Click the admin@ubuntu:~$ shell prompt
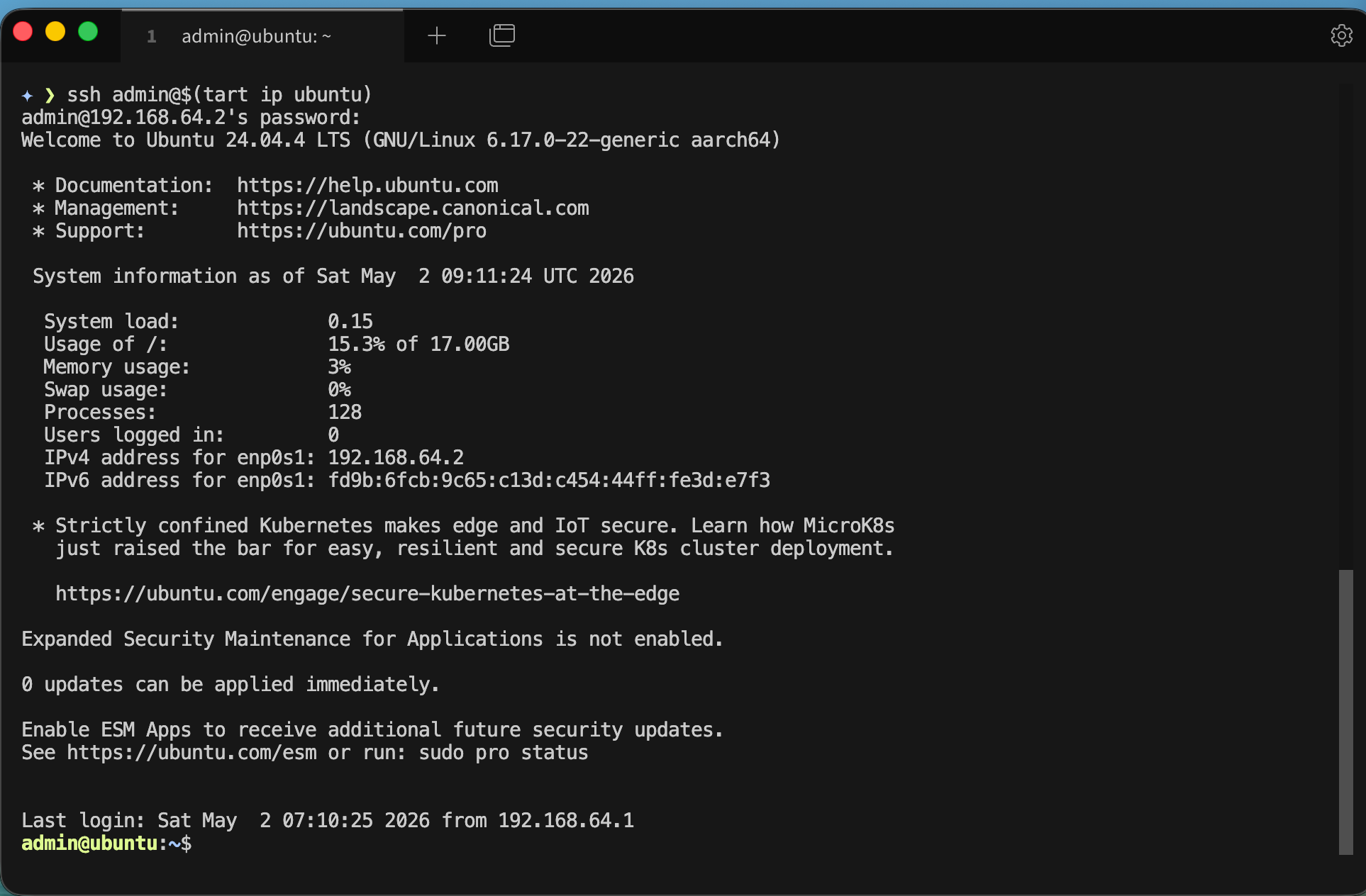1366x896 pixels. pos(106,844)
